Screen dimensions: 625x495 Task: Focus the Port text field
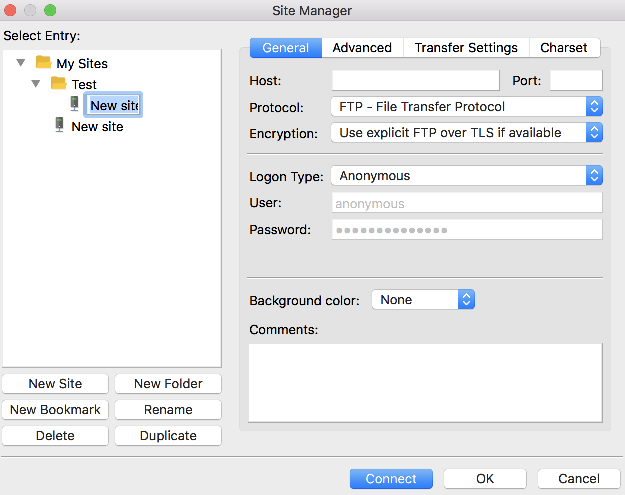pos(576,80)
